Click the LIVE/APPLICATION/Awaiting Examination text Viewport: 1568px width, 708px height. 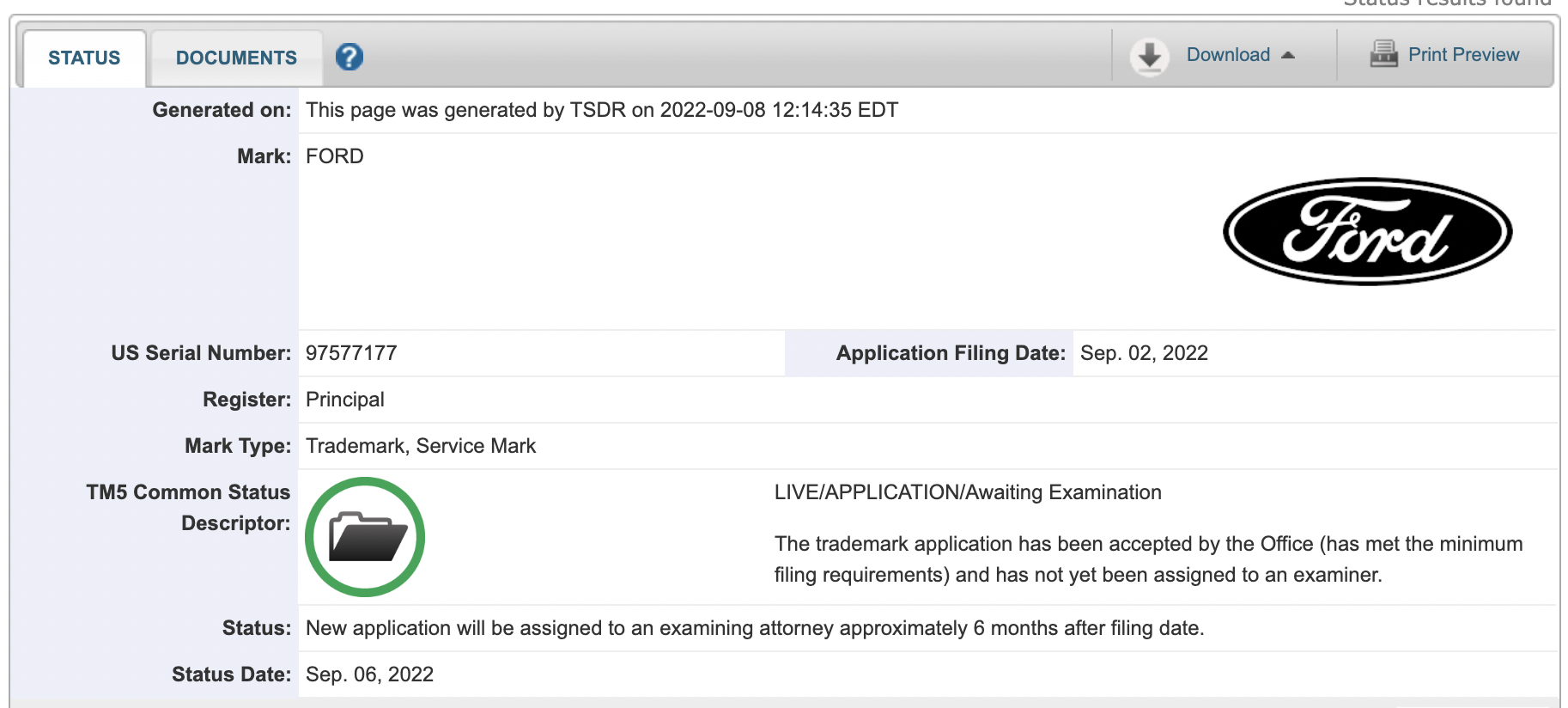click(x=968, y=492)
